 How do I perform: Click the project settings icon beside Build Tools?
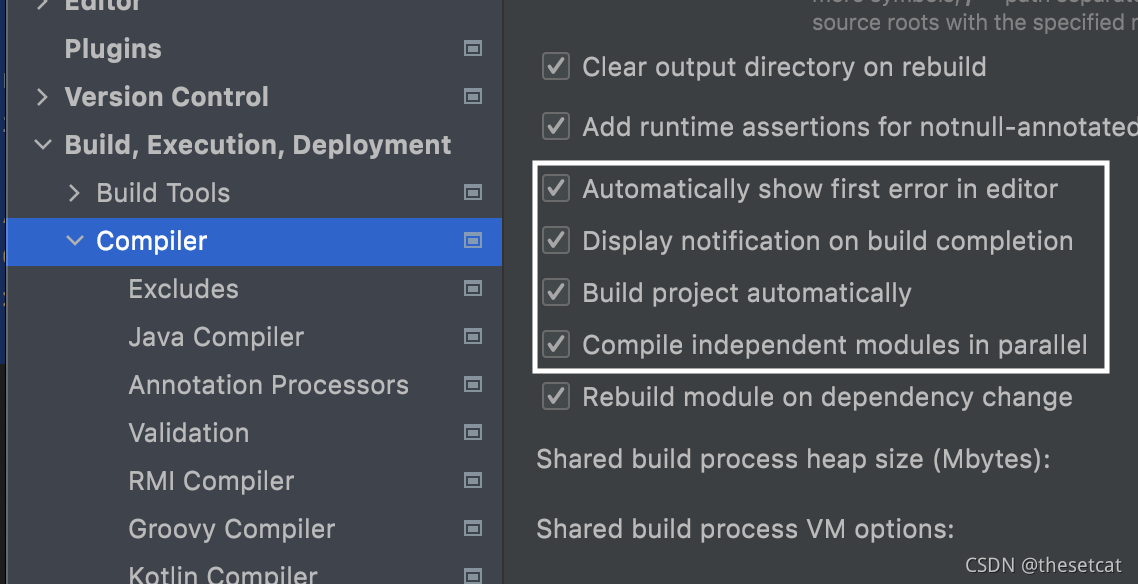pyautogui.click(x=473, y=192)
